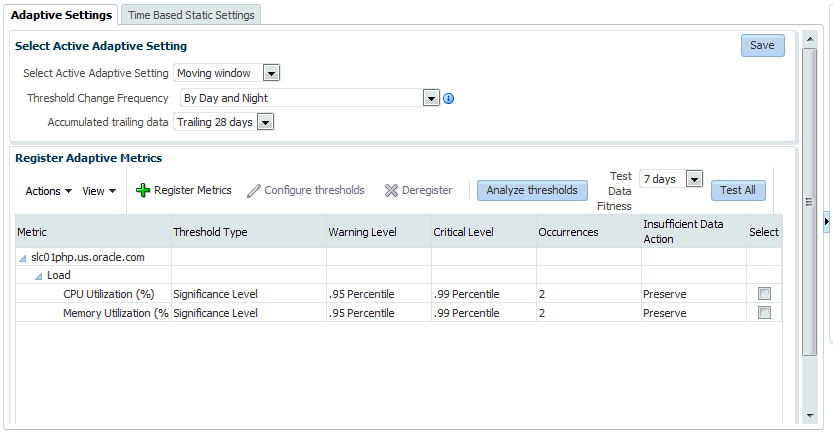
Task: Collapse the slc01php.us.oracle.com tree node
Action: pos(22,258)
